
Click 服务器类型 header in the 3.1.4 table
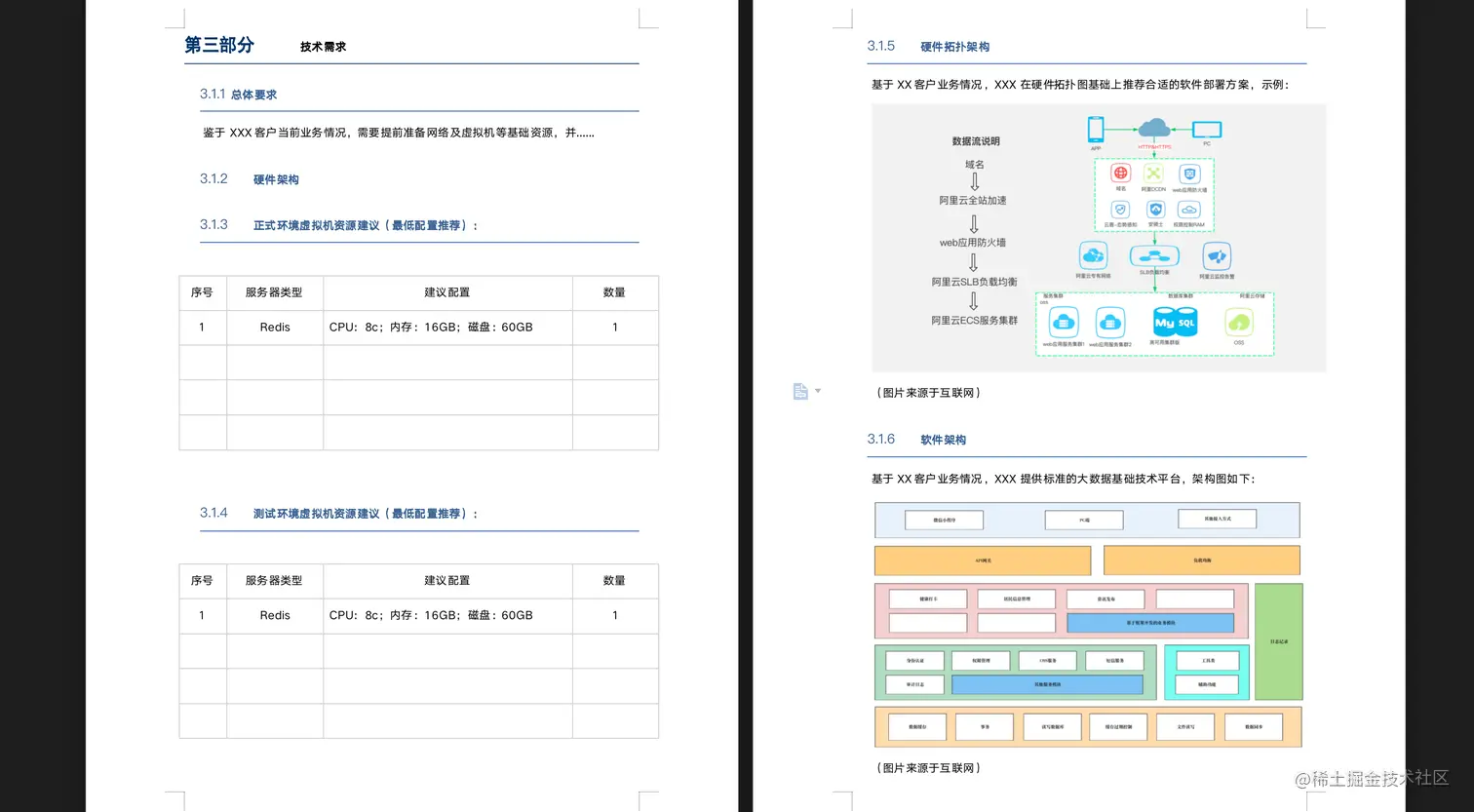point(274,581)
